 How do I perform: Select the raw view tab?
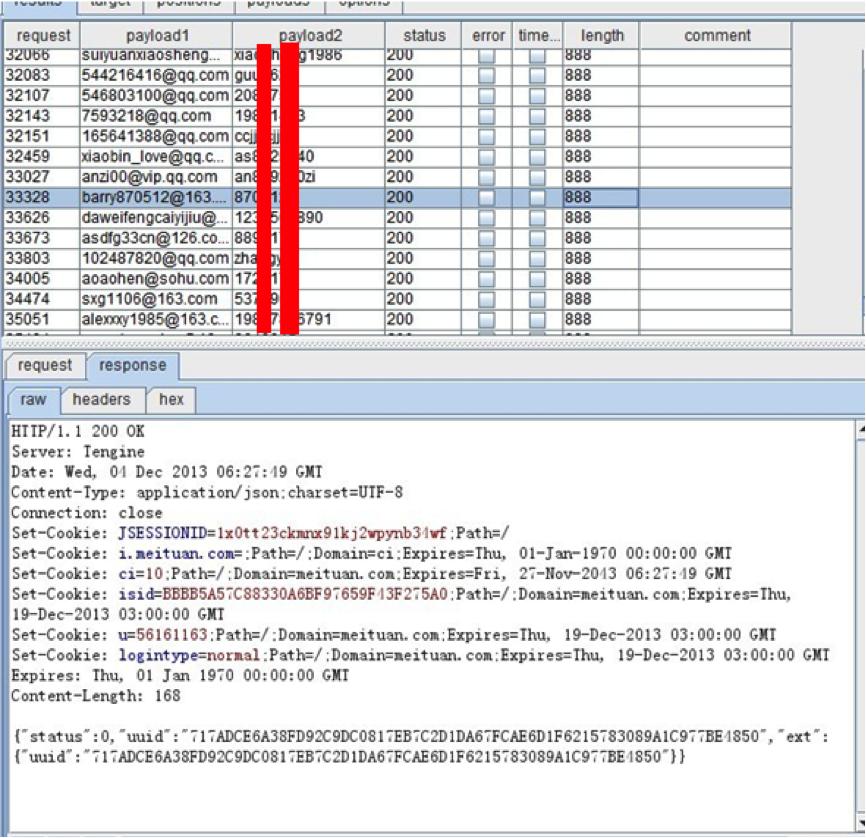(33, 400)
